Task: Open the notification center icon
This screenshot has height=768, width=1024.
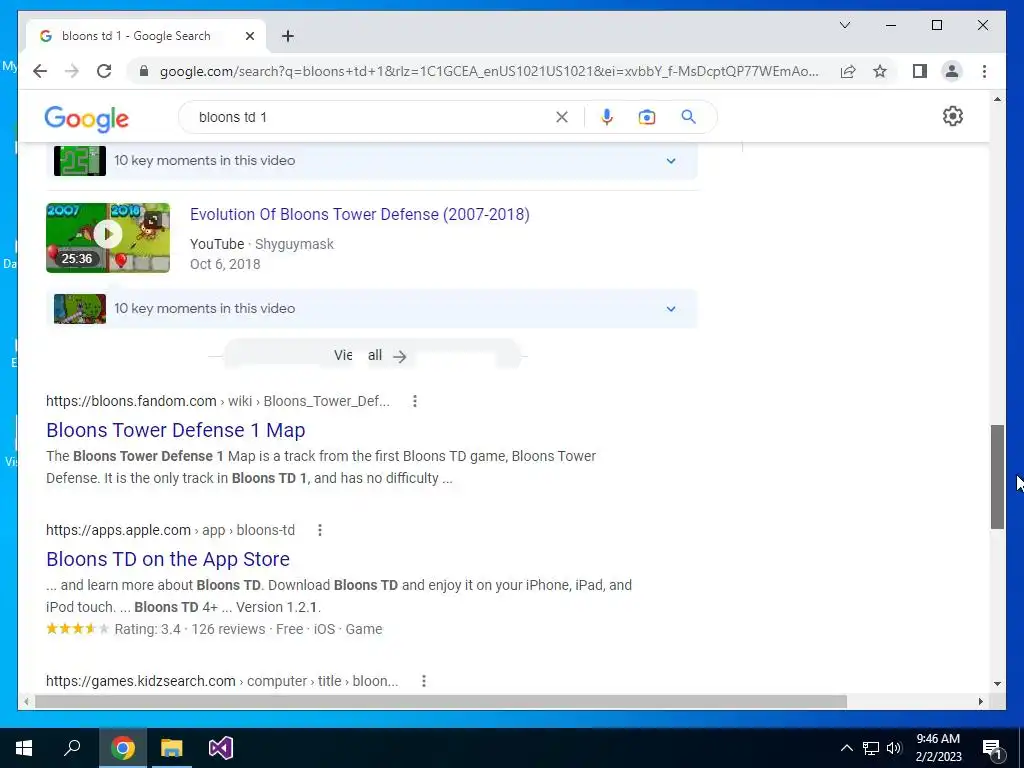Action: click(991, 748)
